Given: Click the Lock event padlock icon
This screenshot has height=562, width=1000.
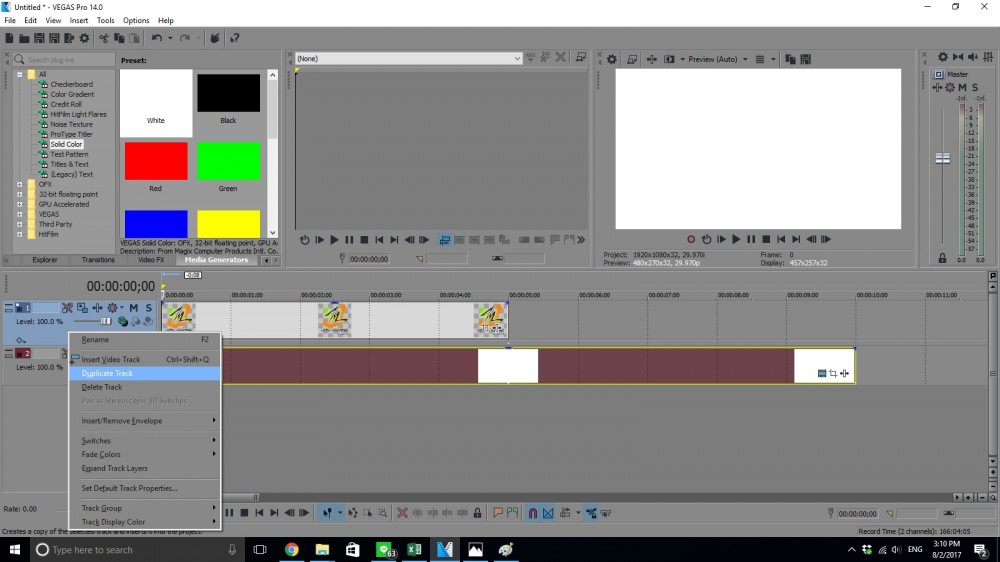Looking at the screenshot, I should pos(477,513).
